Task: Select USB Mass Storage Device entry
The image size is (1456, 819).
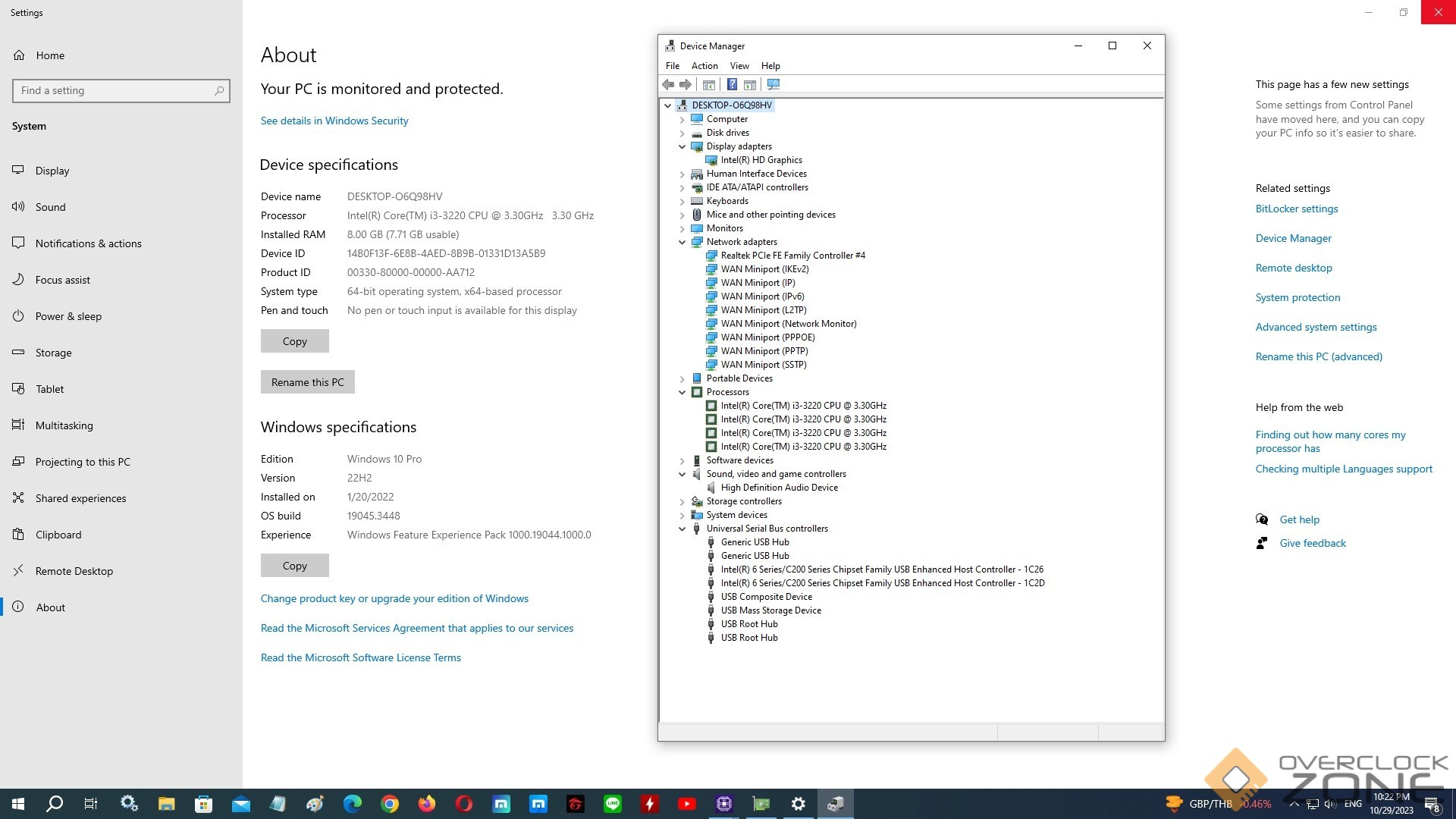Action: pyautogui.click(x=770, y=610)
